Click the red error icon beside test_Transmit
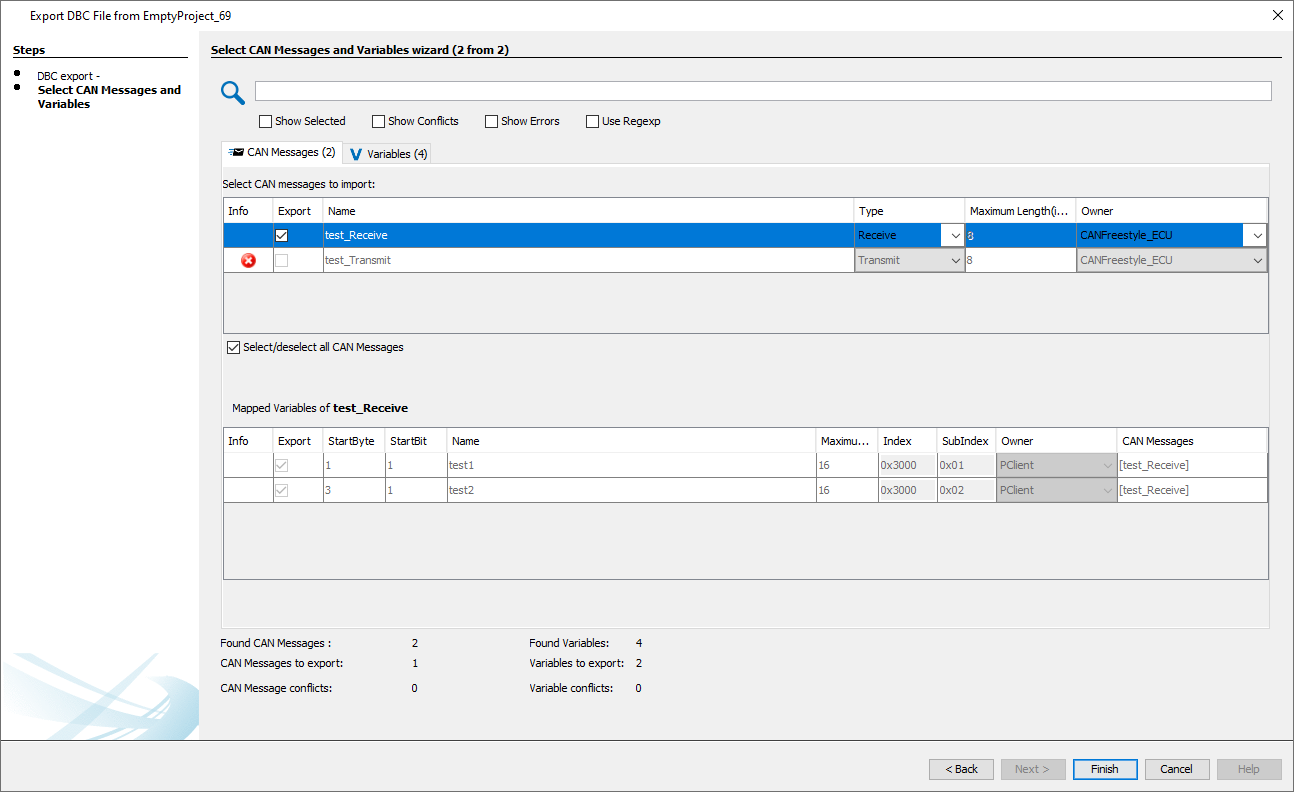 (x=250, y=260)
